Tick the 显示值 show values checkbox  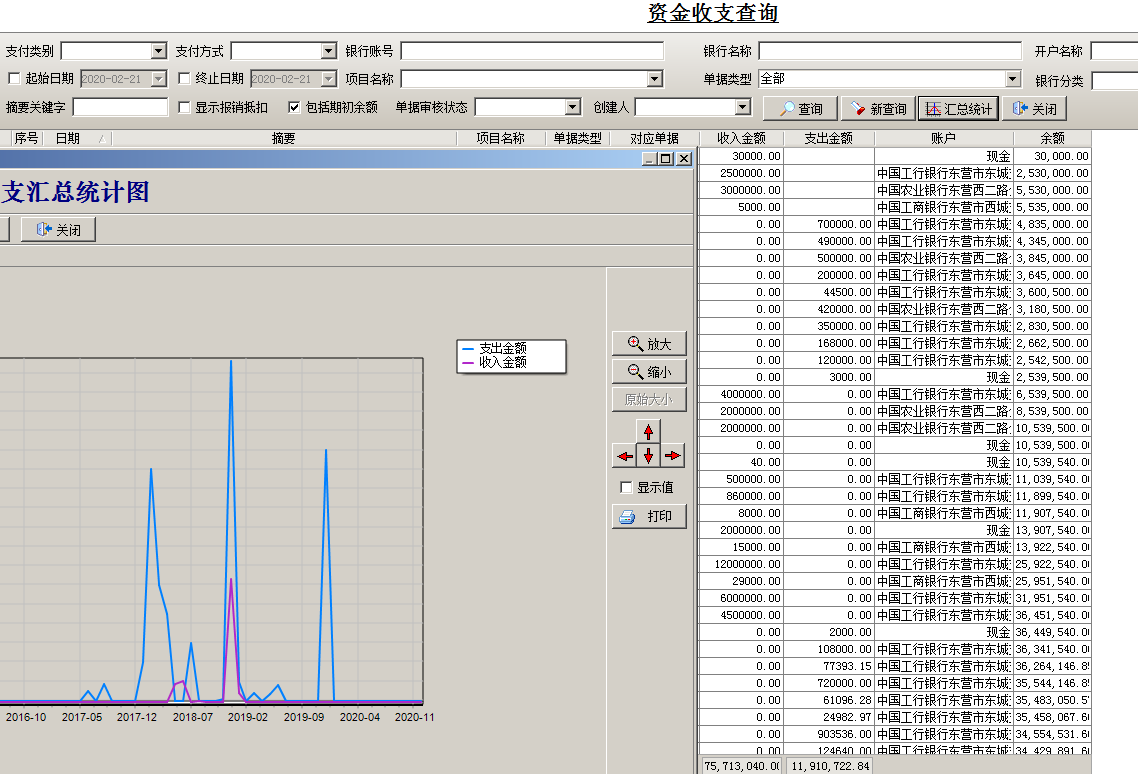pyautogui.click(x=626, y=487)
